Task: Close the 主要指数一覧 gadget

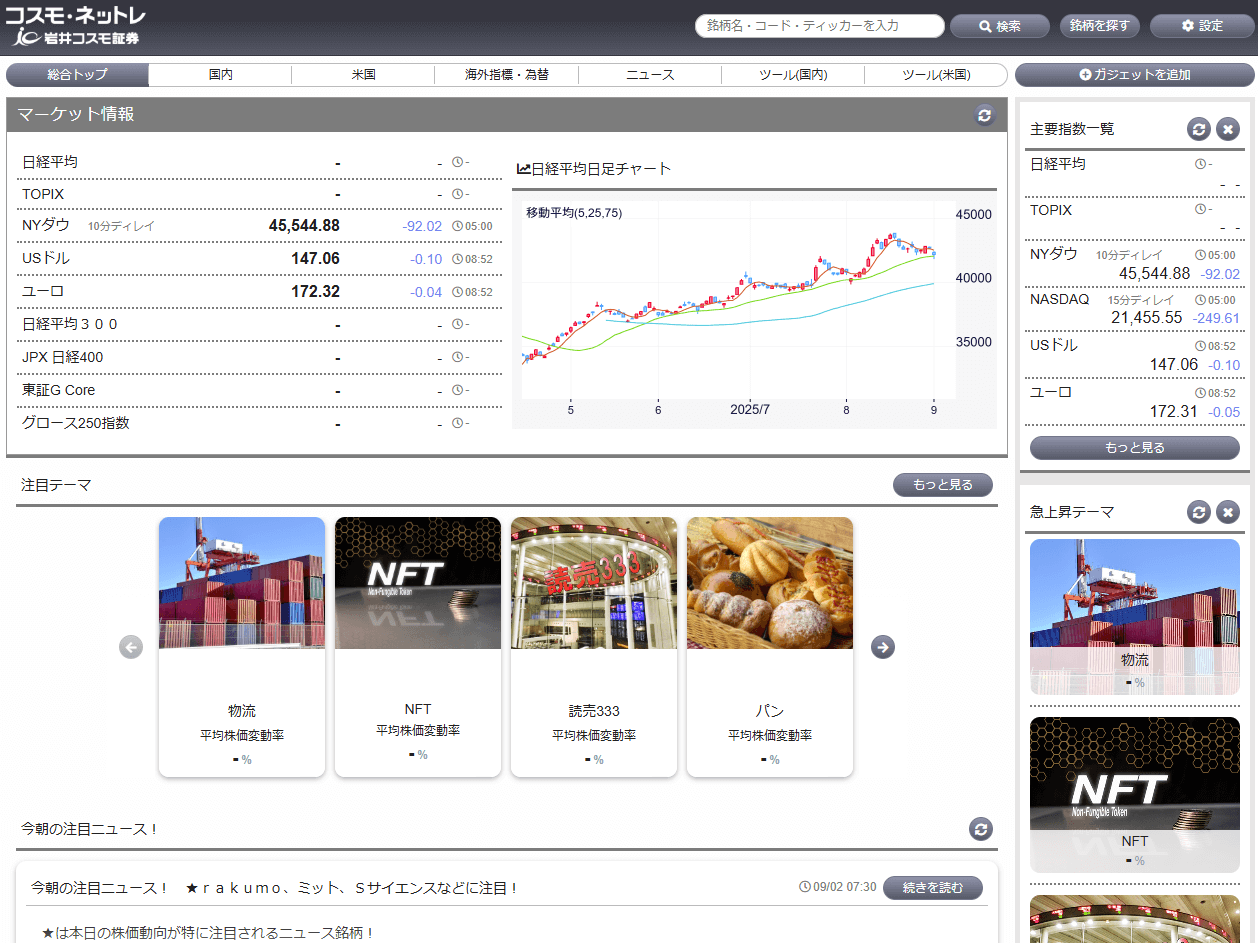Action: pyautogui.click(x=1227, y=129)
